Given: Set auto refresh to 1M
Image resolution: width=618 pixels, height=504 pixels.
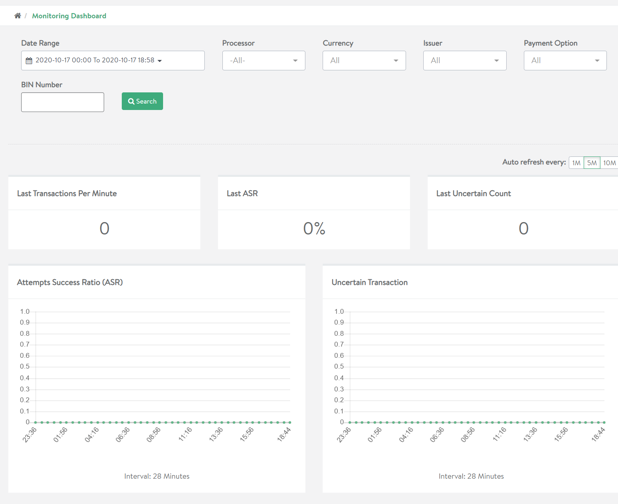Looking at the screenshot, I should tap(576, 163).
